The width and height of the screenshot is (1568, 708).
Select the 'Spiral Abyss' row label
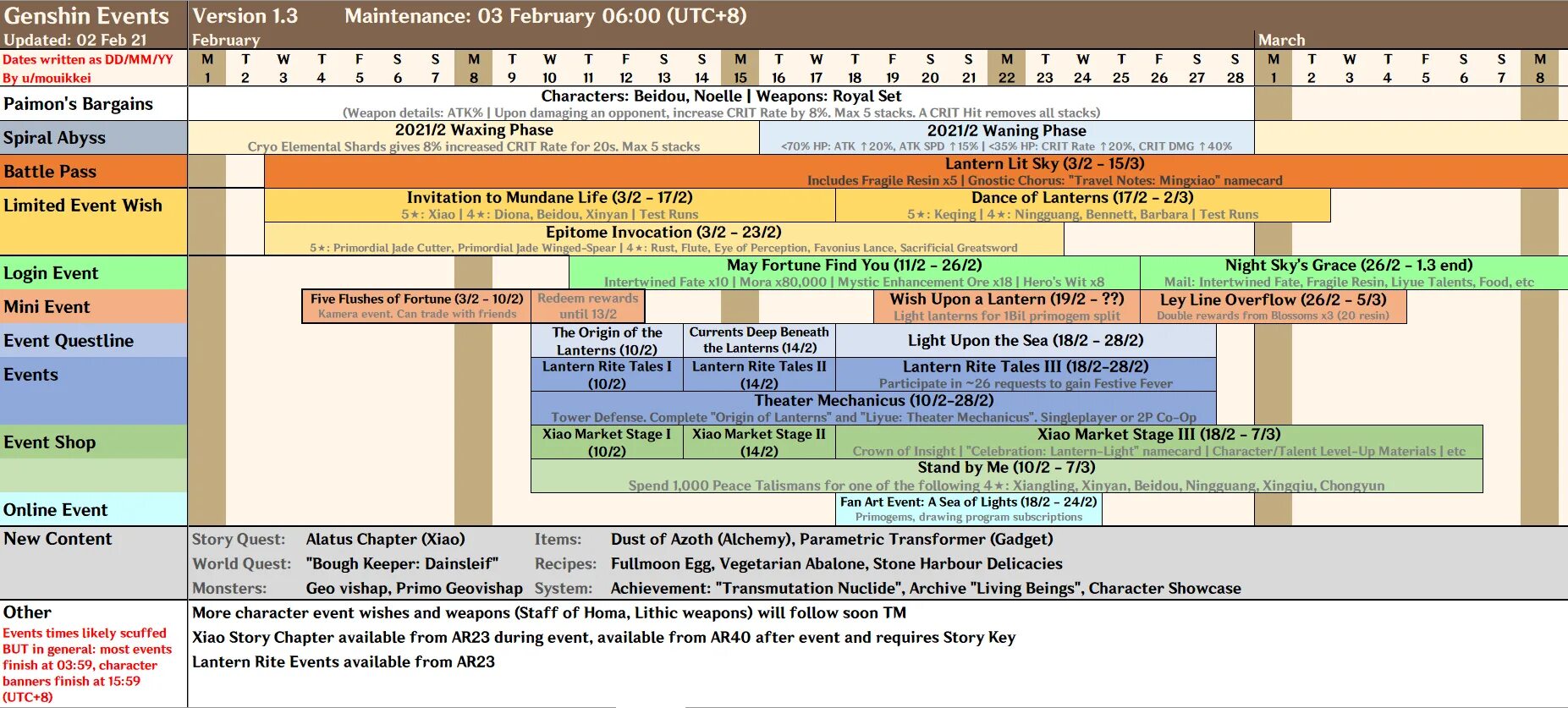coord(93,137)
